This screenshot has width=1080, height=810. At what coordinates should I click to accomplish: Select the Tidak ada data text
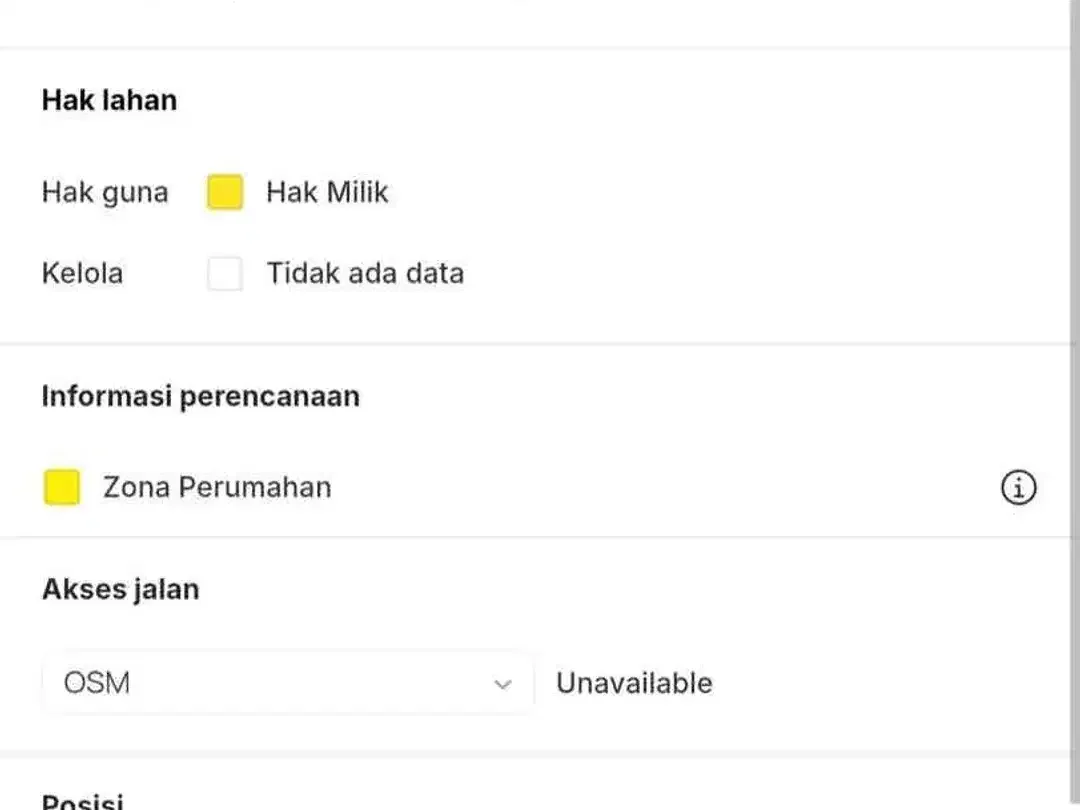pos(365,273)
